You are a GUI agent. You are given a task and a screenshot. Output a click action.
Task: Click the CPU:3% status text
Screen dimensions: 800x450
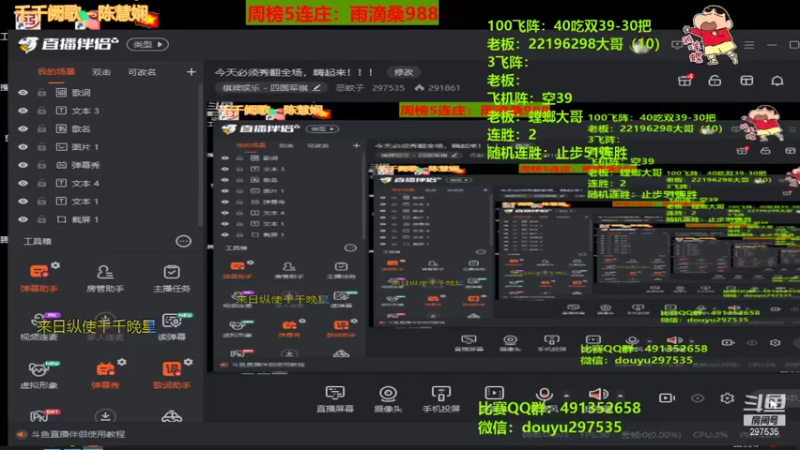710,435
